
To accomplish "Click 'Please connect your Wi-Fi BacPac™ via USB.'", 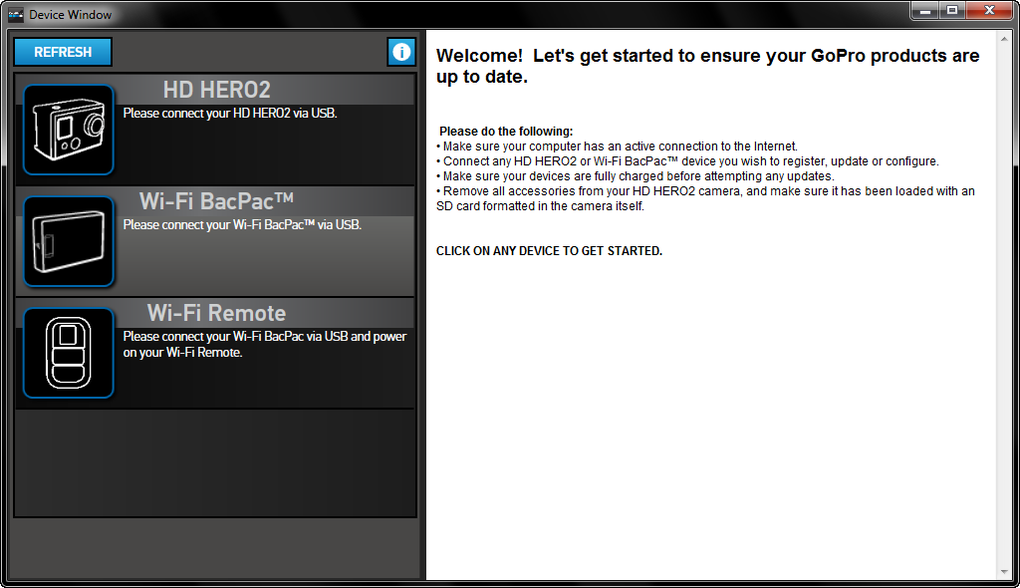I will click(243, 224).
